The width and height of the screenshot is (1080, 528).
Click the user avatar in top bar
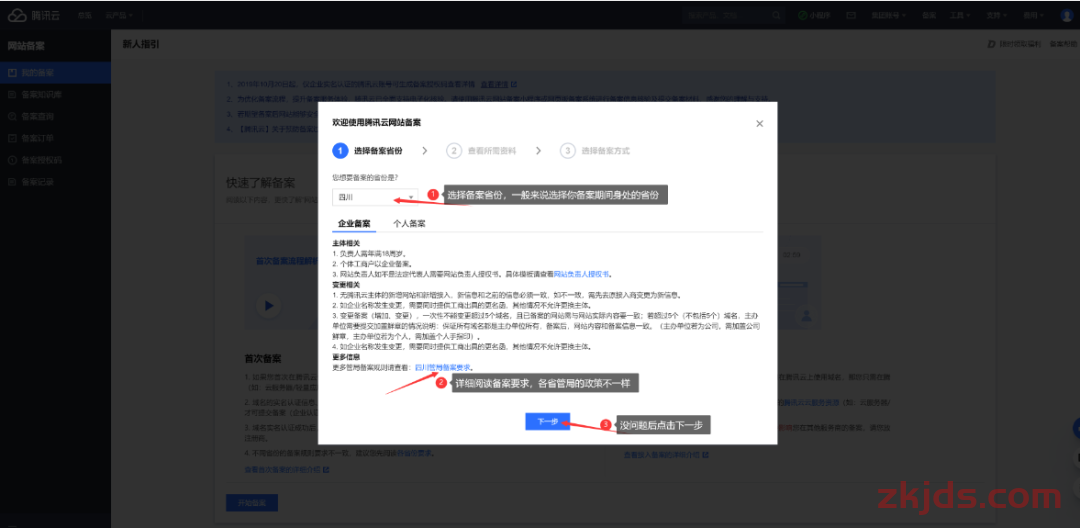tap(1067, 15)
